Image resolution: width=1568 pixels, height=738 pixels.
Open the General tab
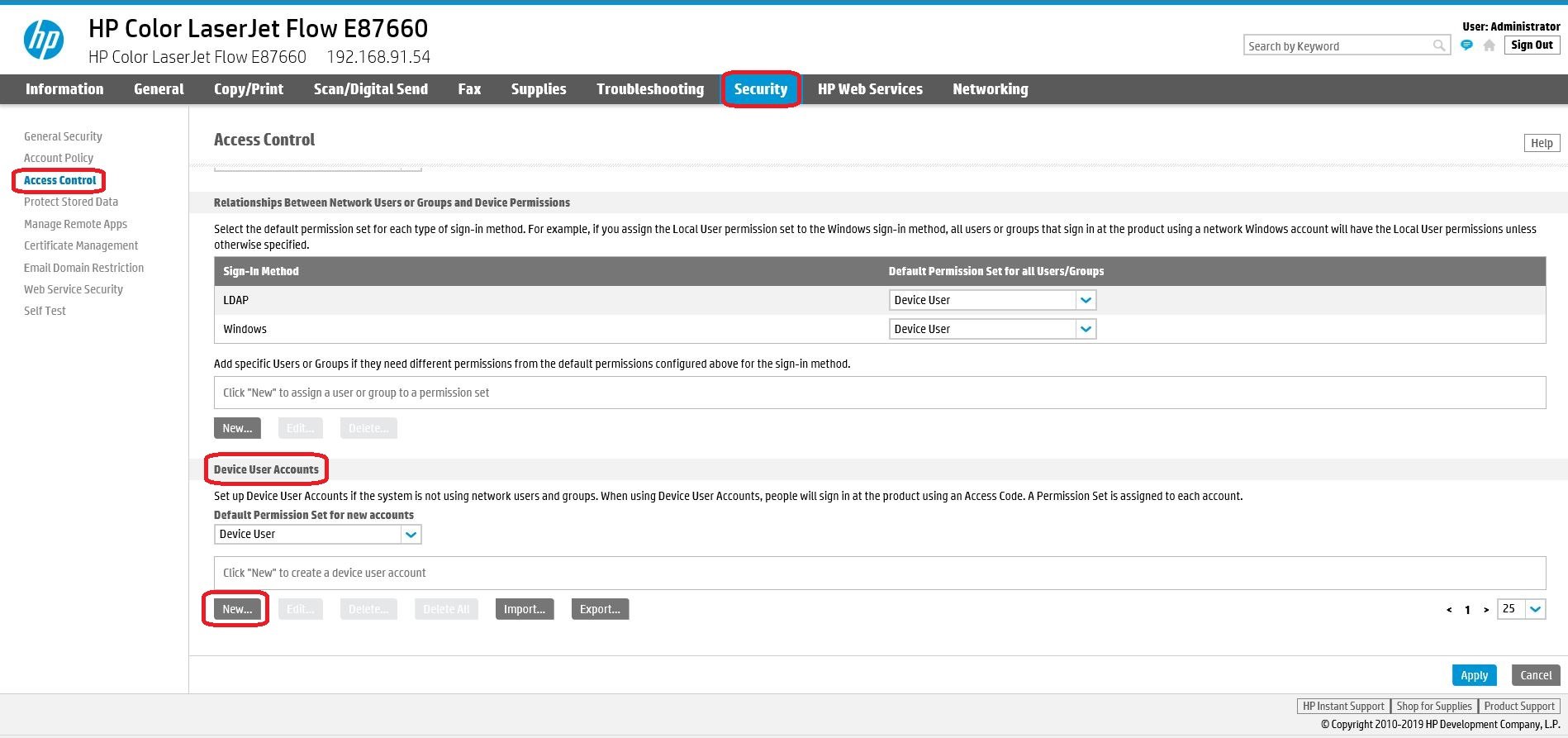point(159,89)
